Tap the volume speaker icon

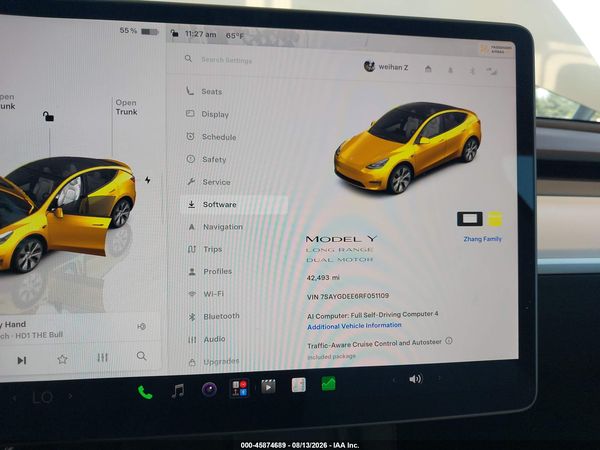point(416,379)
